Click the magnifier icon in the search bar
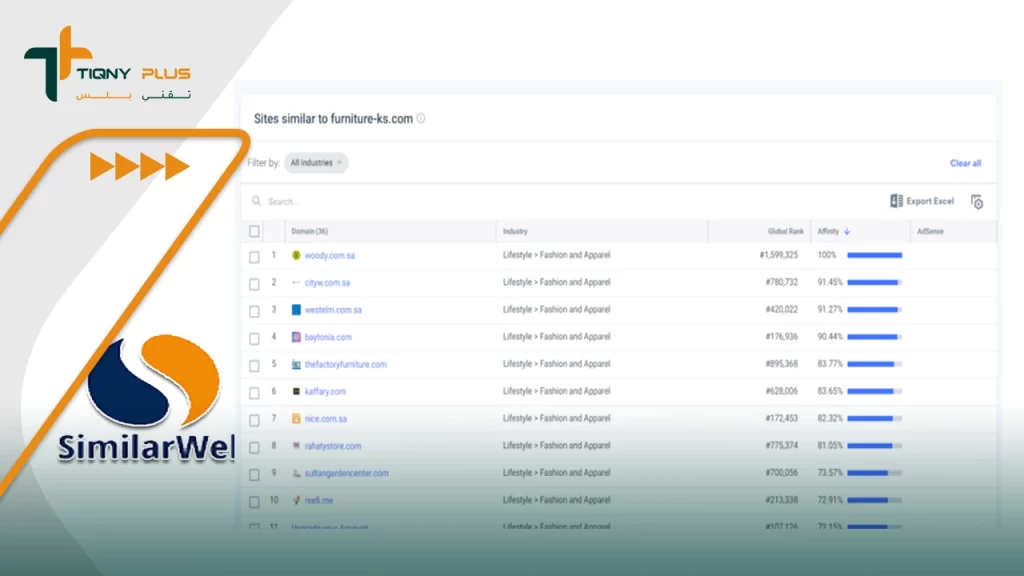Image resolution: width=1024 pixels, height=576 pixels. (257, 201)
